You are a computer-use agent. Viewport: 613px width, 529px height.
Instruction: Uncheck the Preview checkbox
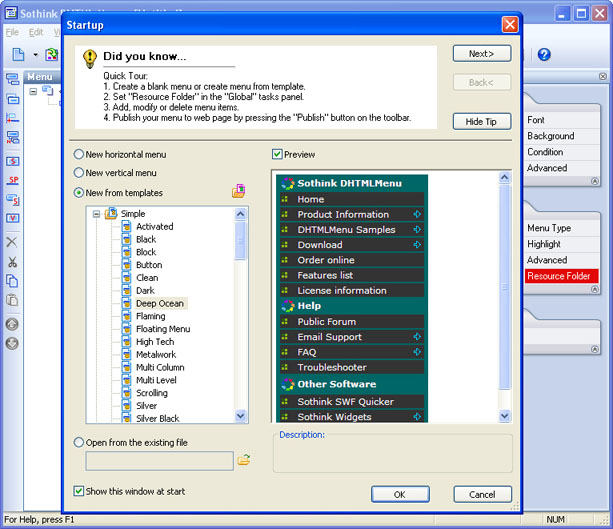[278, 155]
